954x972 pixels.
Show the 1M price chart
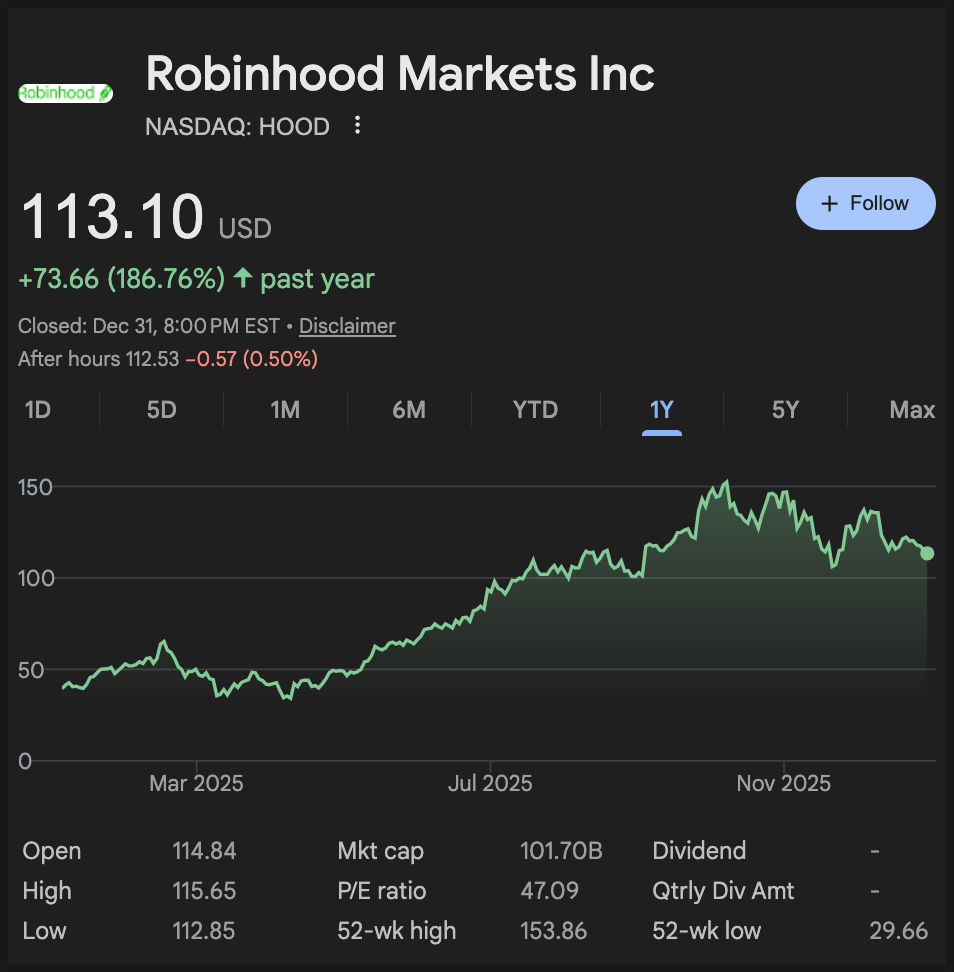(285, 410)
